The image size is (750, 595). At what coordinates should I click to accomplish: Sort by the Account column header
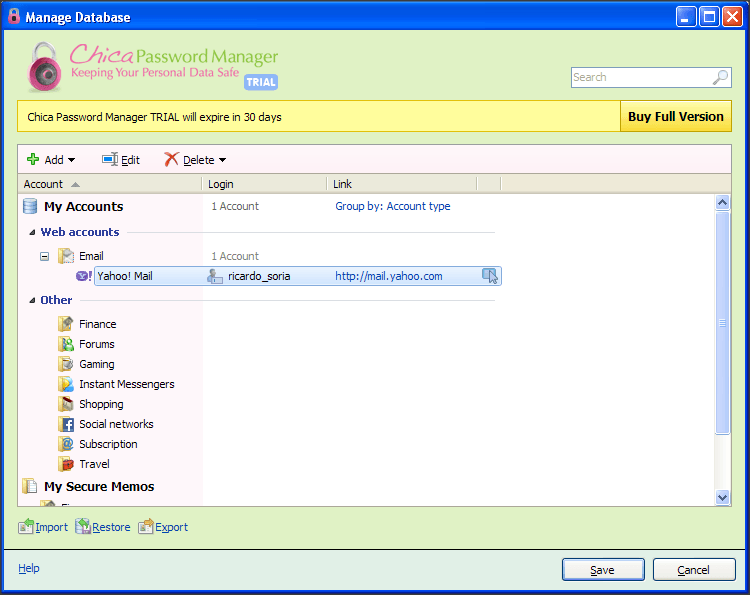coord(110,184)
